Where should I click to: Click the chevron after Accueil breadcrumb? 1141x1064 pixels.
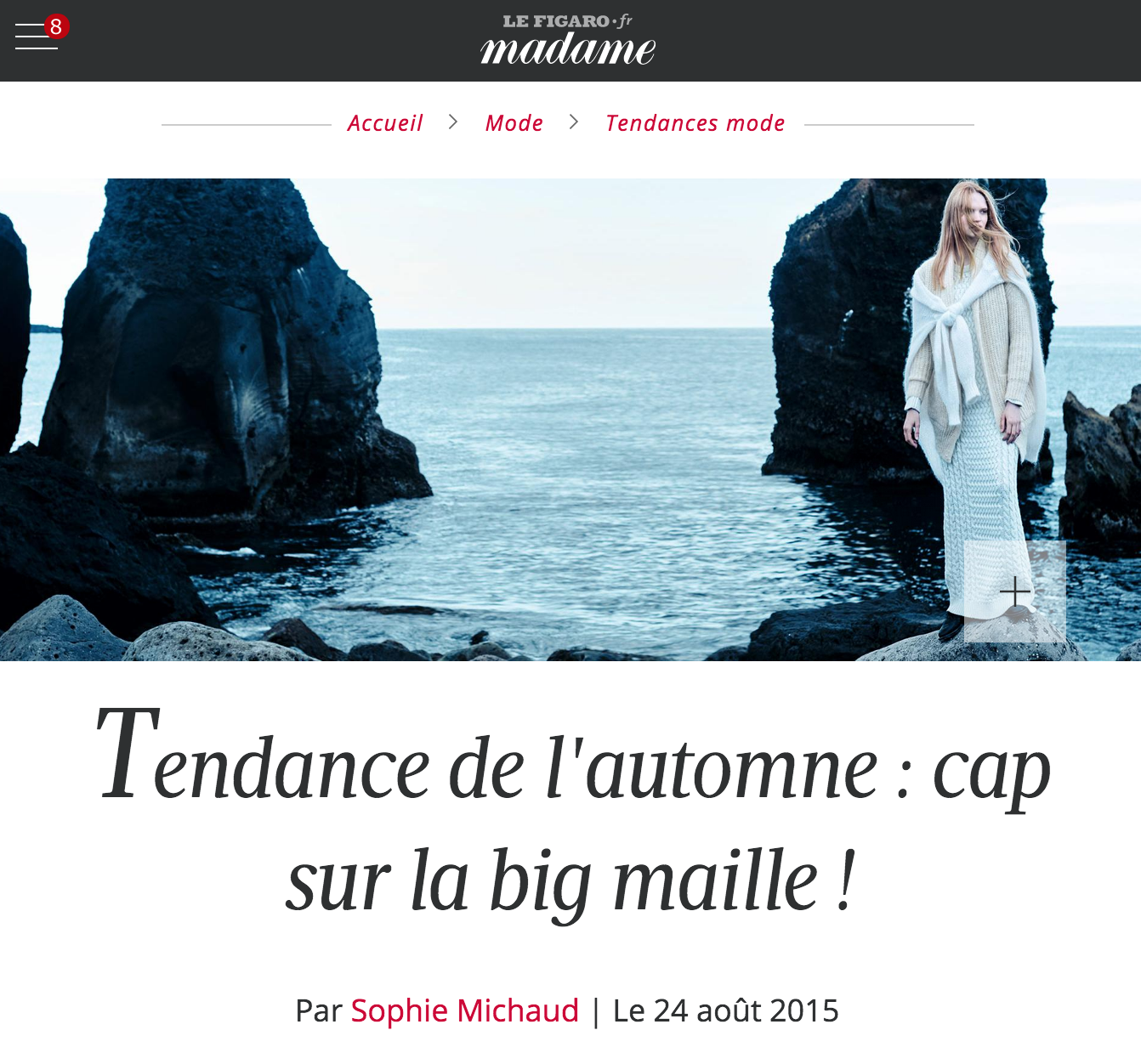pyautogui.click(x=453, y=122)
